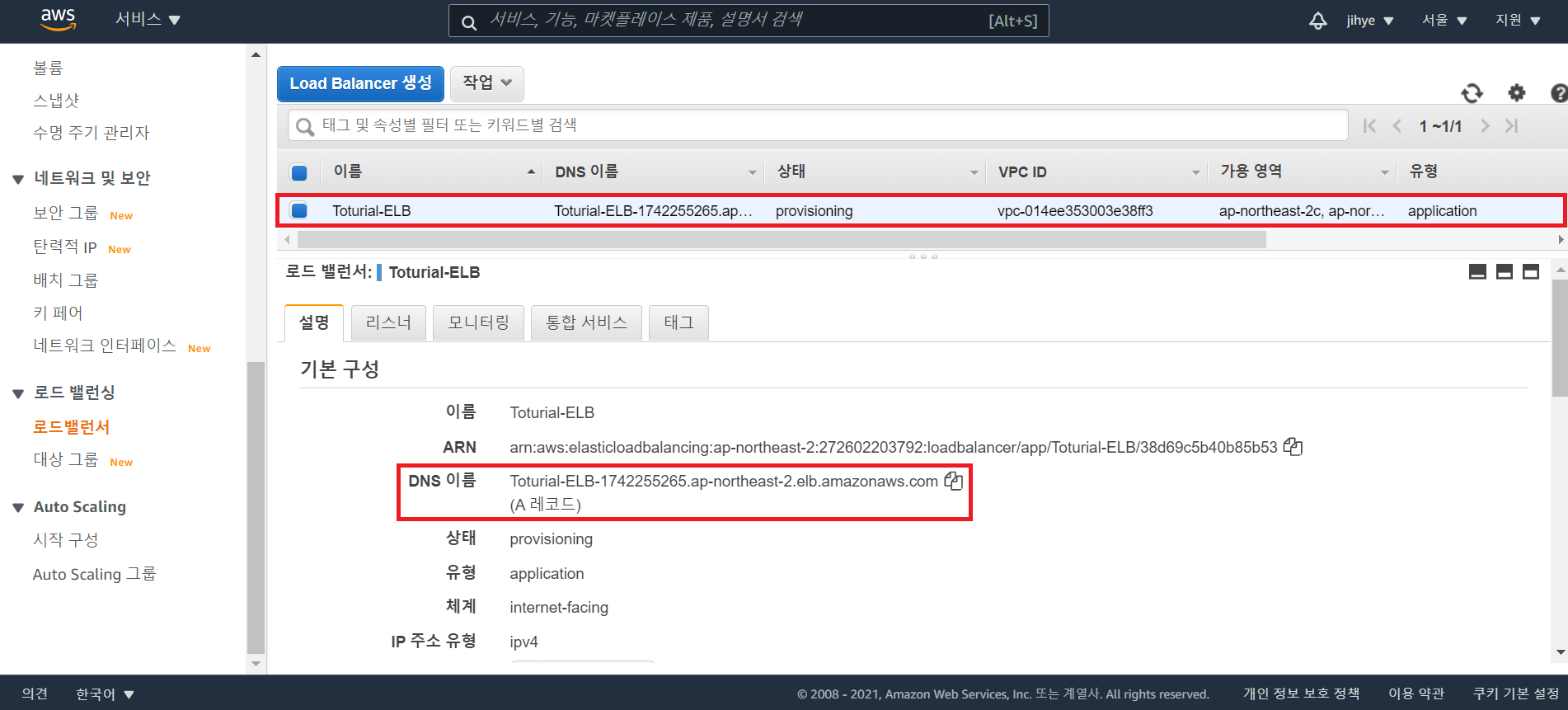Image resolution: width=1568 pixels, height=710 pixels.
Task: Open 대상 그룹 in the sidebar
Action: [x=65, y=459]
